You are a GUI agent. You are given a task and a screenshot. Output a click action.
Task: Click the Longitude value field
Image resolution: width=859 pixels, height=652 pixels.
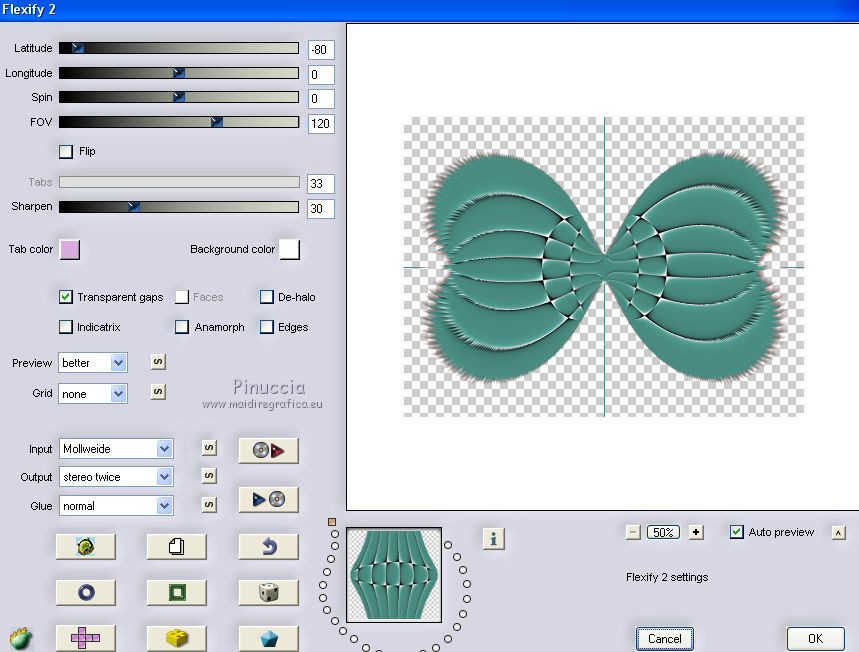pos(321,75)
